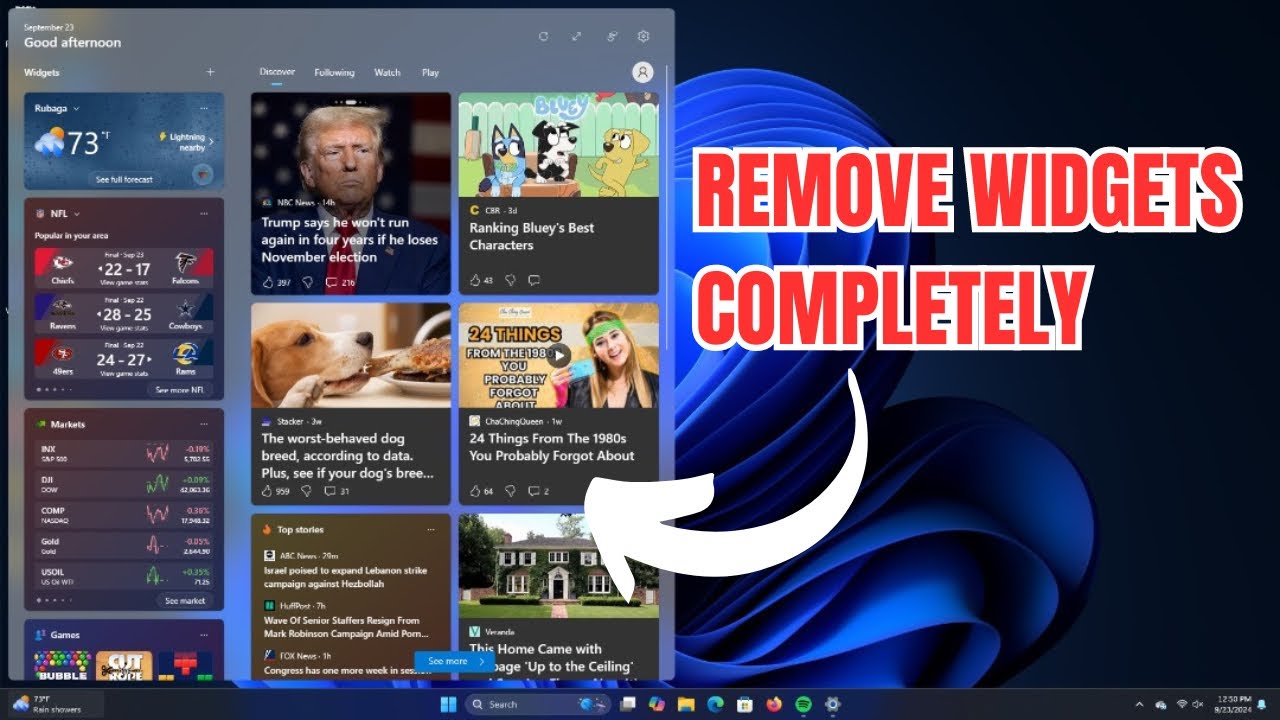This screenshot has width=1280, height=720.
Task: Switch to the Discover tab
Action: click(277, 72)
